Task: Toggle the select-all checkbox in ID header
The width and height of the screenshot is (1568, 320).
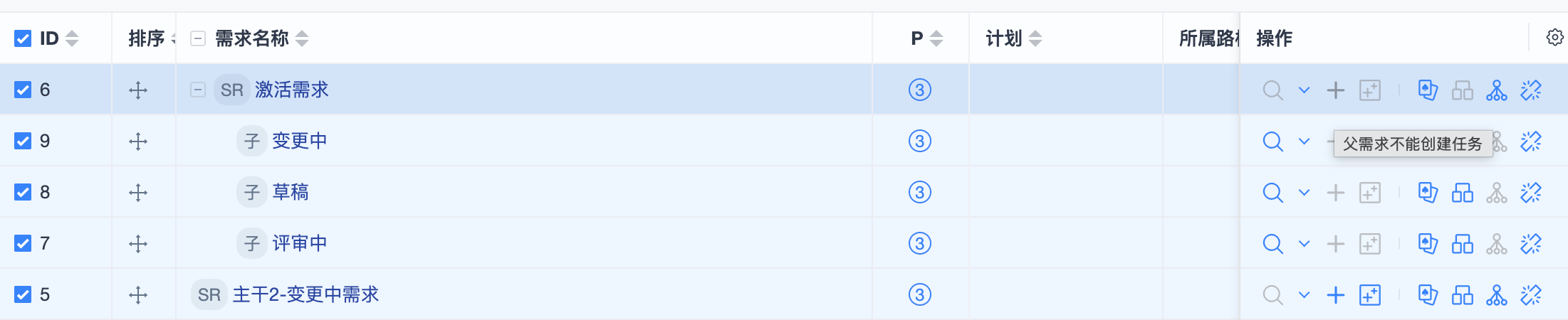Action: [x=23, y=38]
